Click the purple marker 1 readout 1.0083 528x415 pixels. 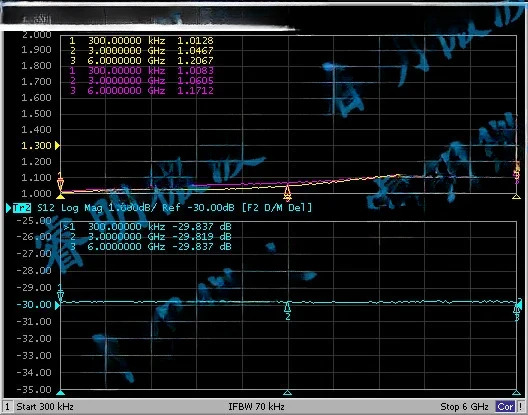[x=195, y=71]
